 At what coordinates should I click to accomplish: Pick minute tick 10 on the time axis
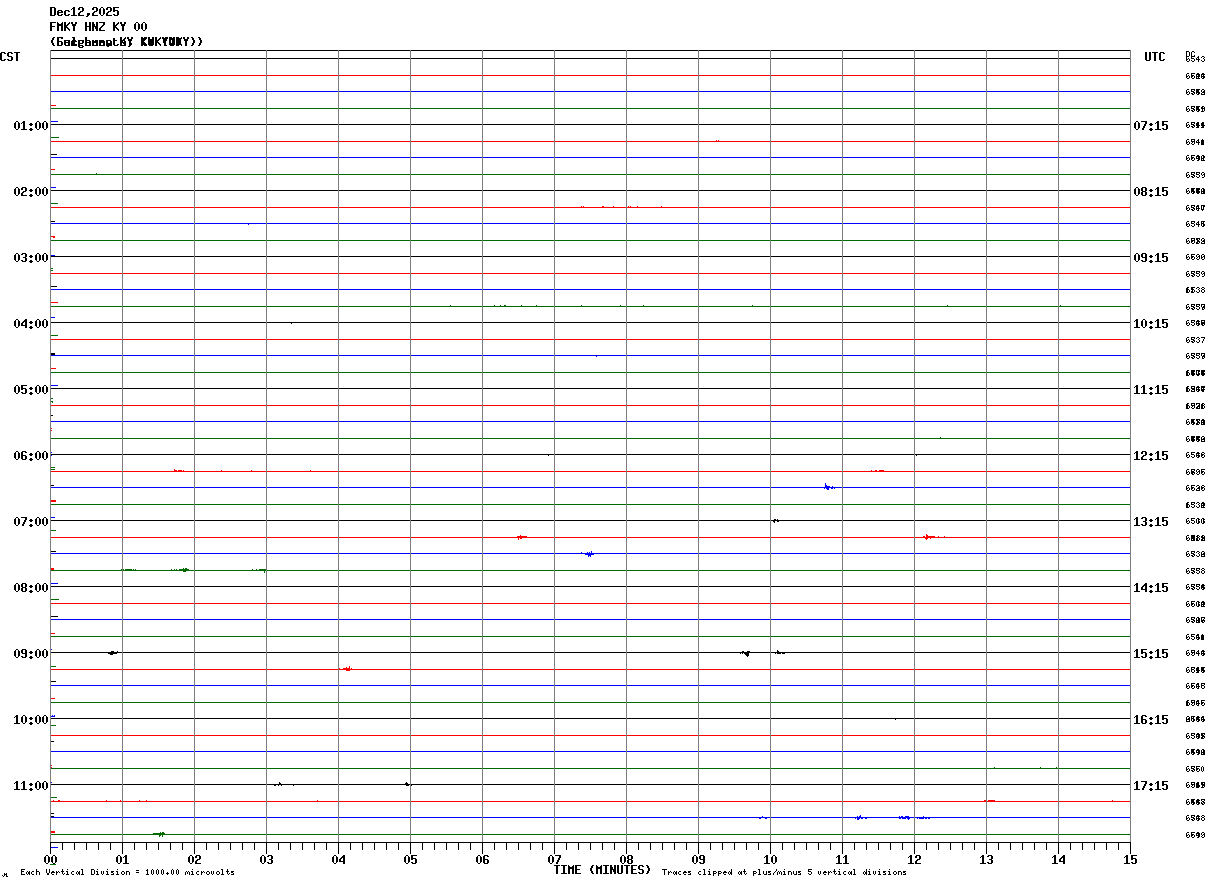click(771, 859)
